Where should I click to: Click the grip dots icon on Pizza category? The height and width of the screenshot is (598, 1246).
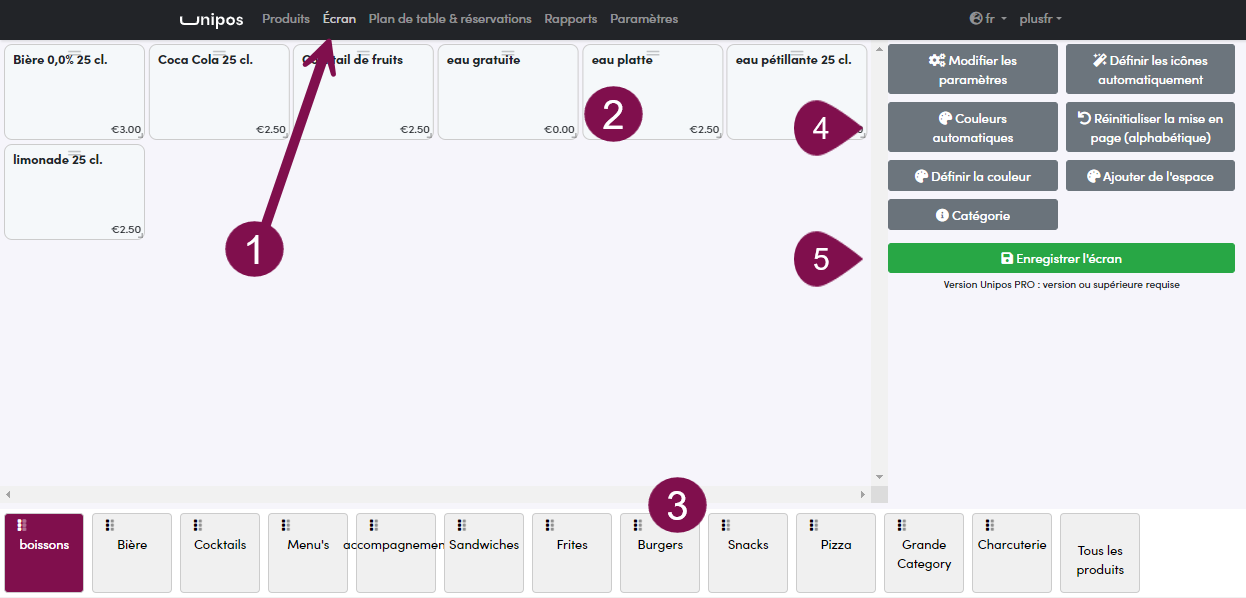tap(814, 525)
